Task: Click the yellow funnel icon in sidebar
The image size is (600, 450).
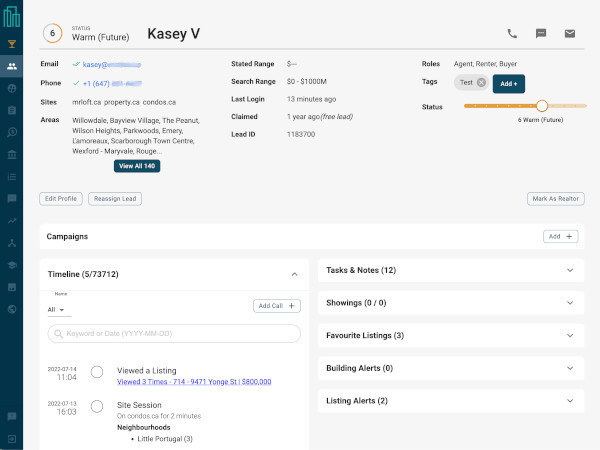Action: click(11, 44)
